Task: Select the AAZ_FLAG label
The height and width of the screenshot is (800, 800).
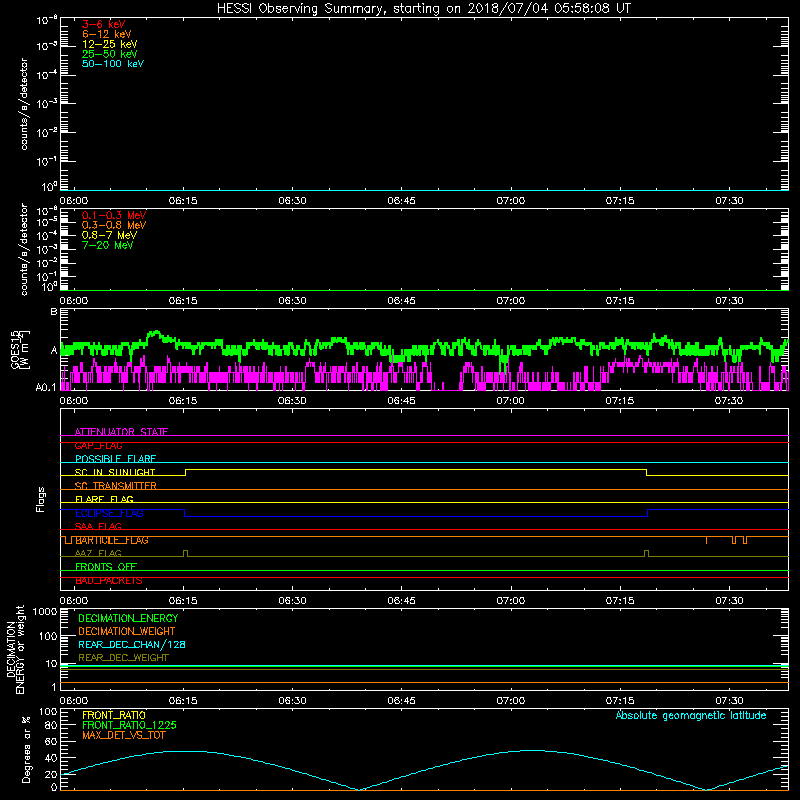Action: (x=98, y=553)
